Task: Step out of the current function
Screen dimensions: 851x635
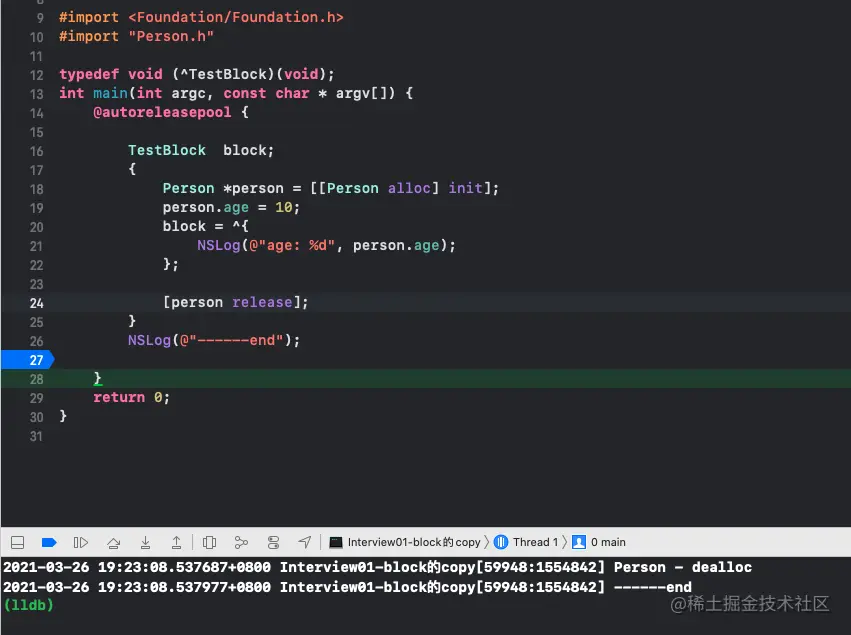Action: tap(176, 542)
